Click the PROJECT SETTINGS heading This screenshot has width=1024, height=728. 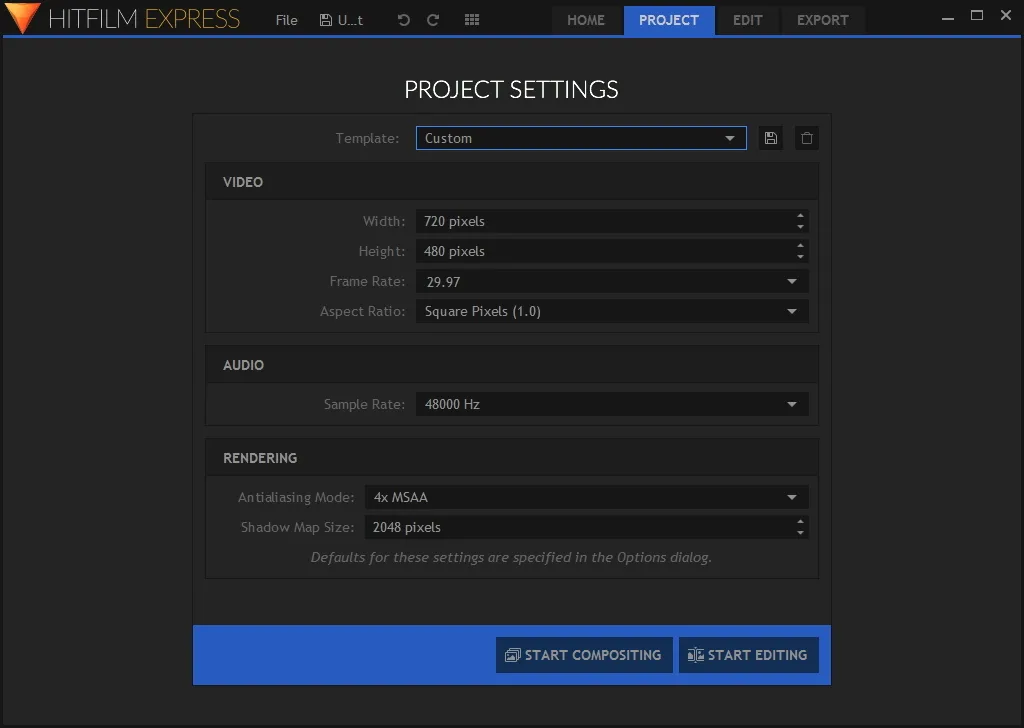511,89
